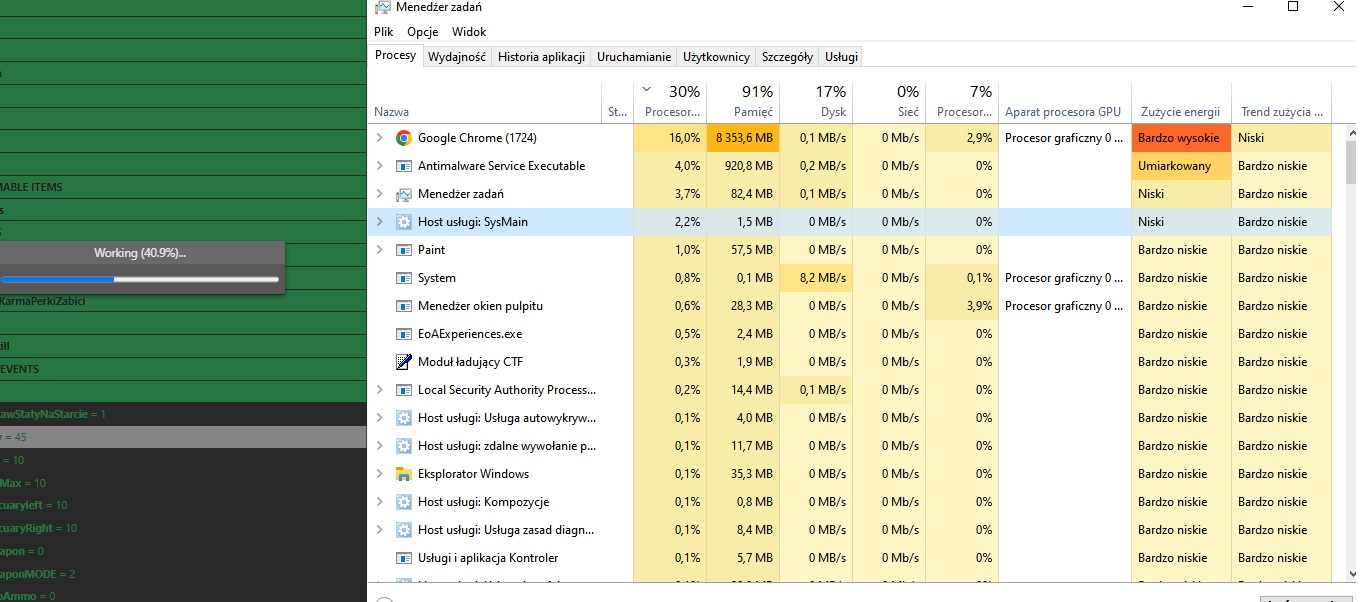This screenshot has width=1362, height=602.
Task: Click the Umiarkowany energy cell for Antimalware
Action: click(1182, 166)
